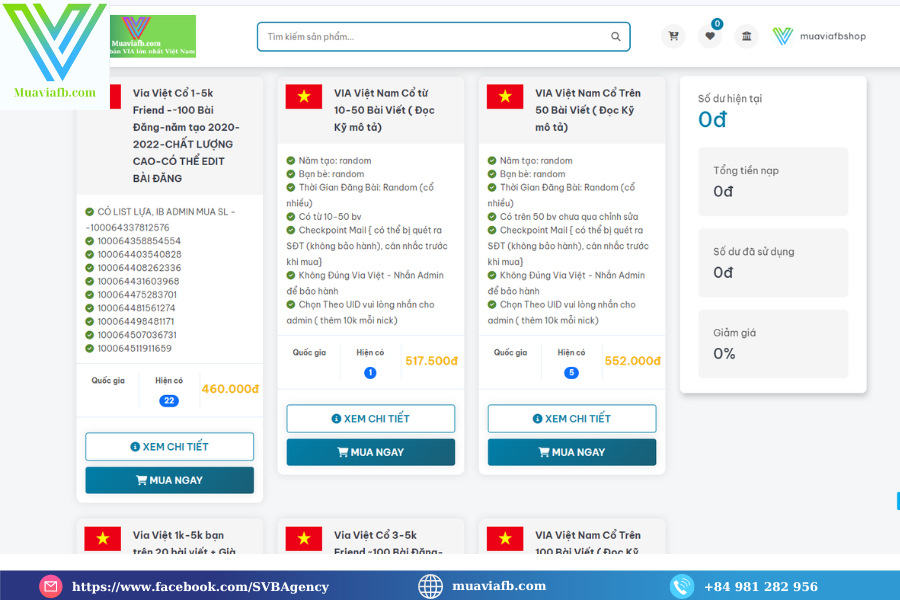Open Via Việt Cổ 3-5k product title
Image resolution: width=900 pixels, height=600 pixels.
coord(388,543)
